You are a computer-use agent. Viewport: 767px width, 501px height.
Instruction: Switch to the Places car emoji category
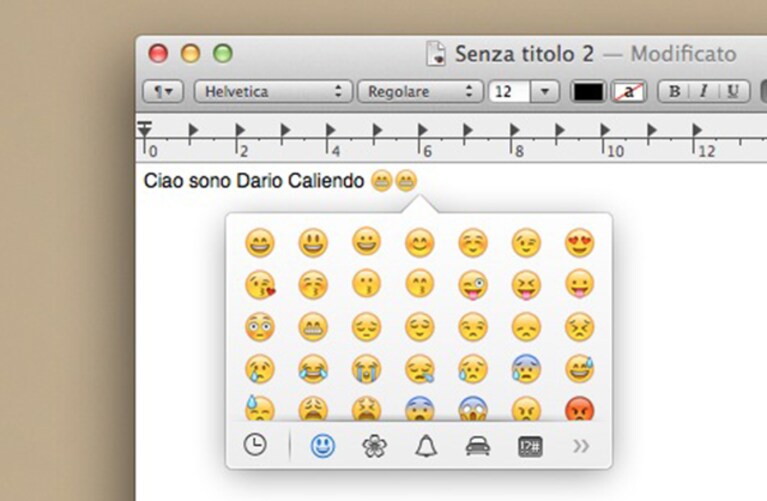(478, 446)
